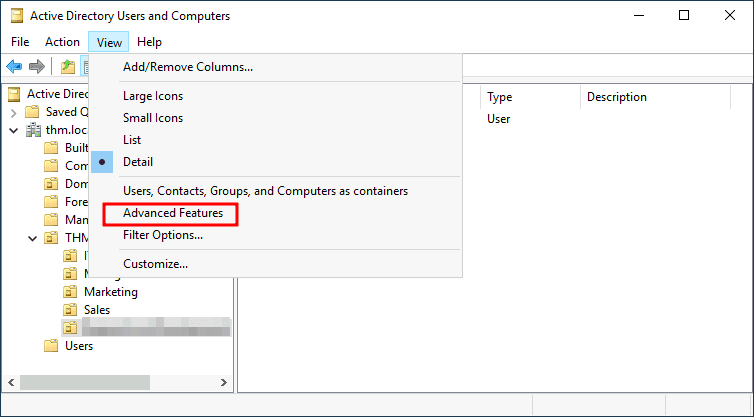Click the Back arrow toolbar icon

pos(14,67)
